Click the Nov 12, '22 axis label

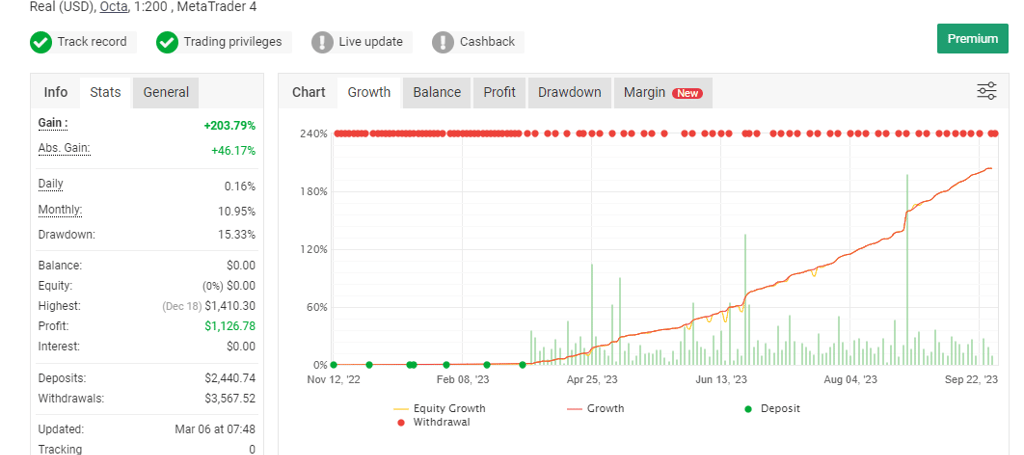(333, 380)
